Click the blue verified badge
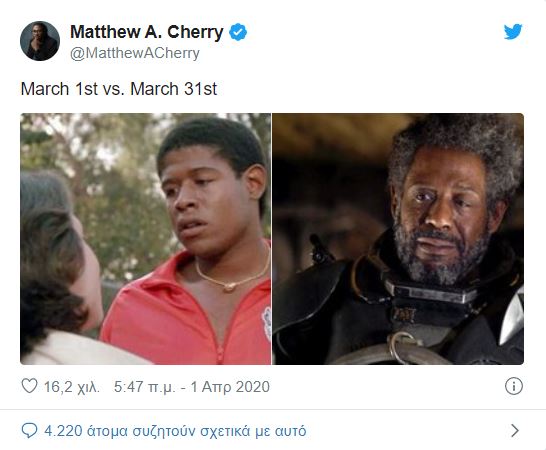Viewport: 546px width, 450px height. pyautogui.click(x=238, y=32)
